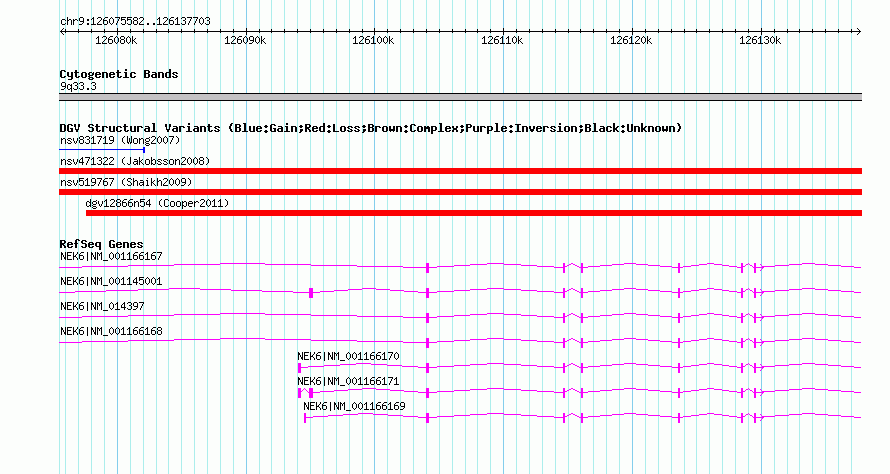Open the NEK6|NM_014397 transcript label

(x=102, y=307)
